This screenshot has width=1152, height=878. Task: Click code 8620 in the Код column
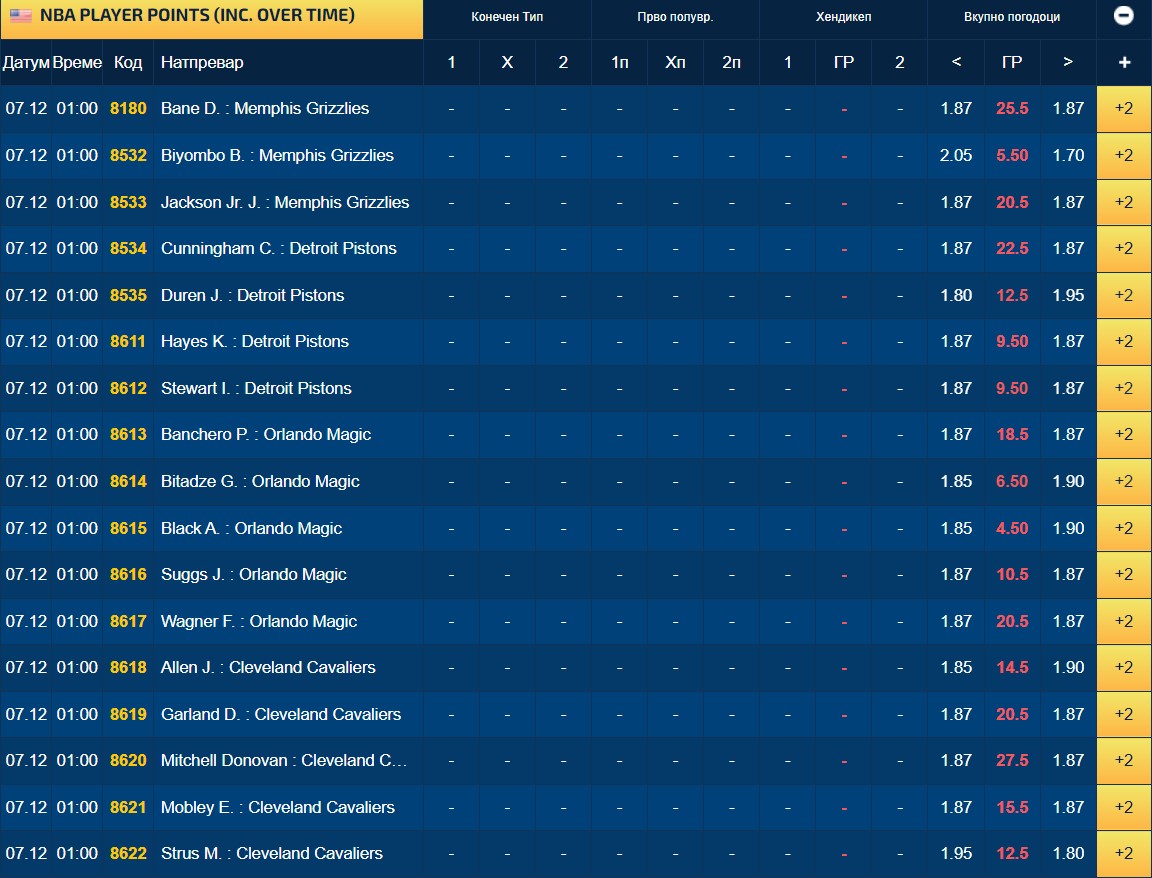129,760
